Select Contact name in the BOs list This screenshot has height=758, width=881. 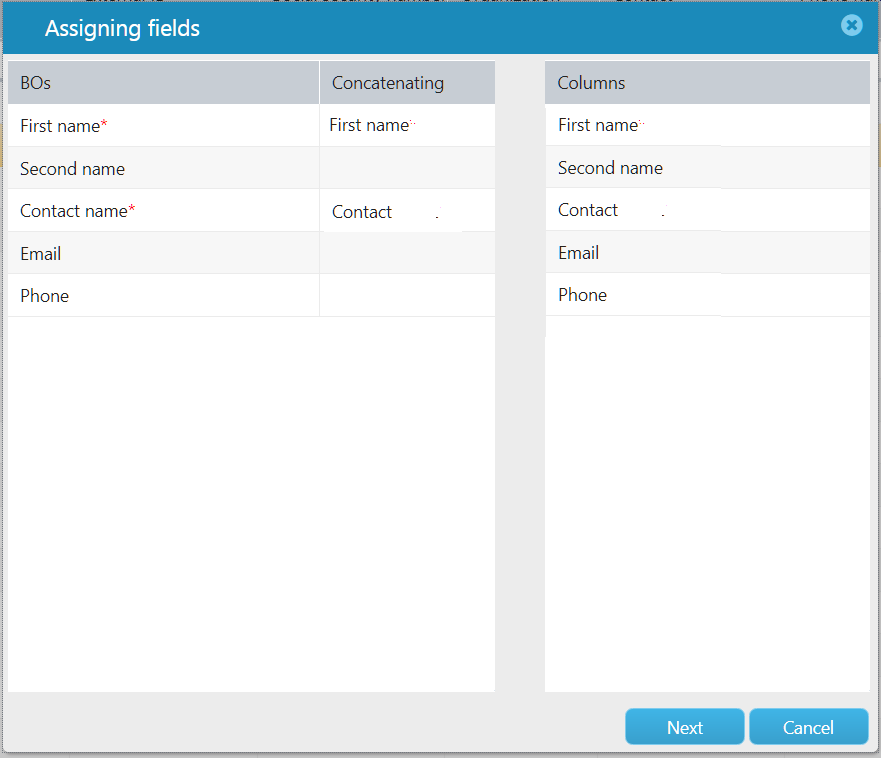pyautogui.click(x=164, y=211)
